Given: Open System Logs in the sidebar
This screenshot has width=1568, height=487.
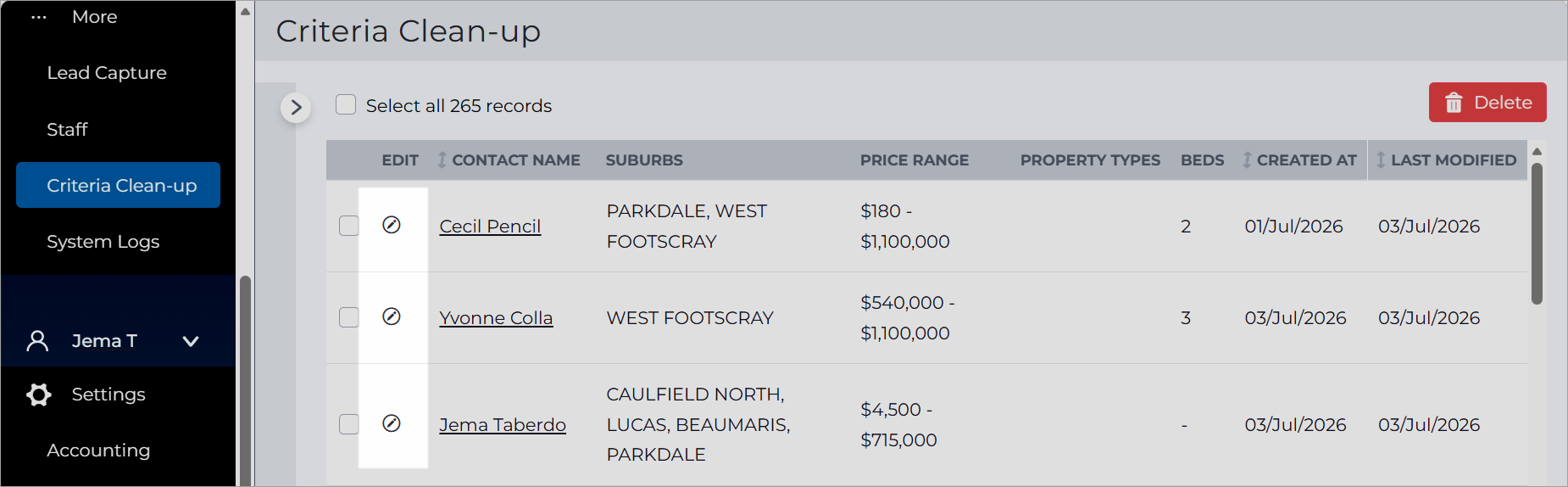Looking at the screenshot, I should click(103, 242).
